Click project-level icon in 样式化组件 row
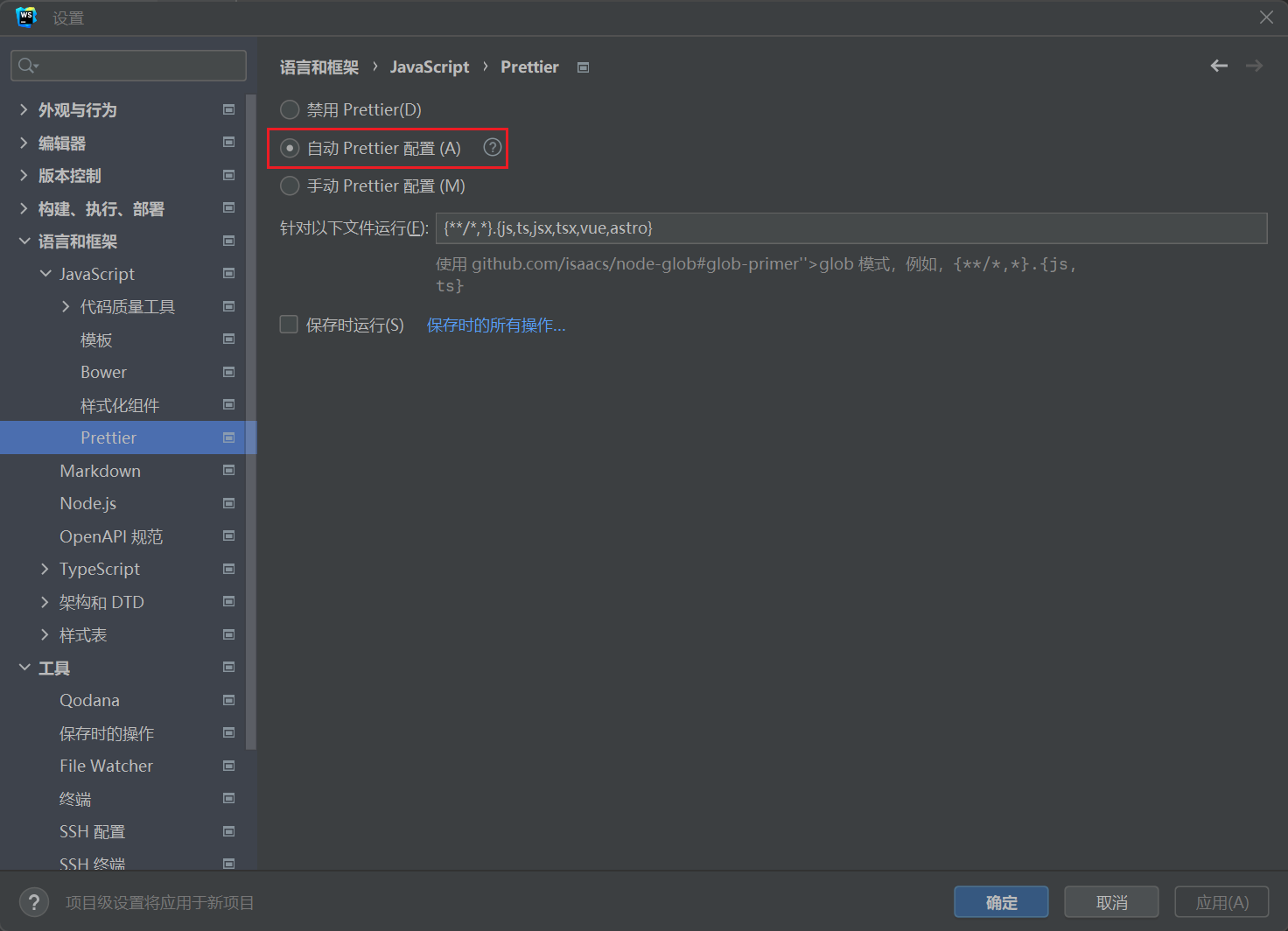The image size is (1288, 931). [x=229, y=404]
